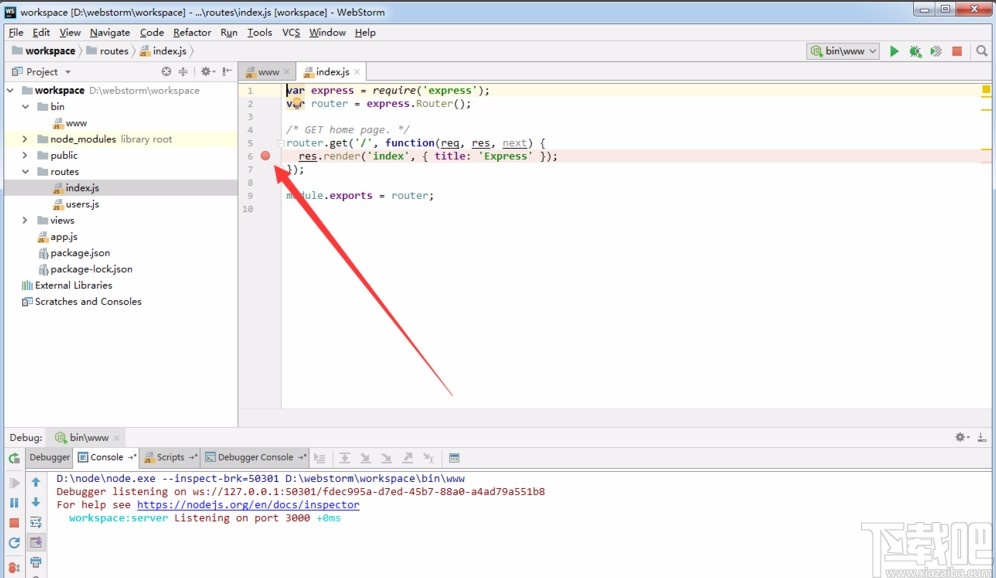Toggle soft-wrap icon in console sidebar

point(36,522)
